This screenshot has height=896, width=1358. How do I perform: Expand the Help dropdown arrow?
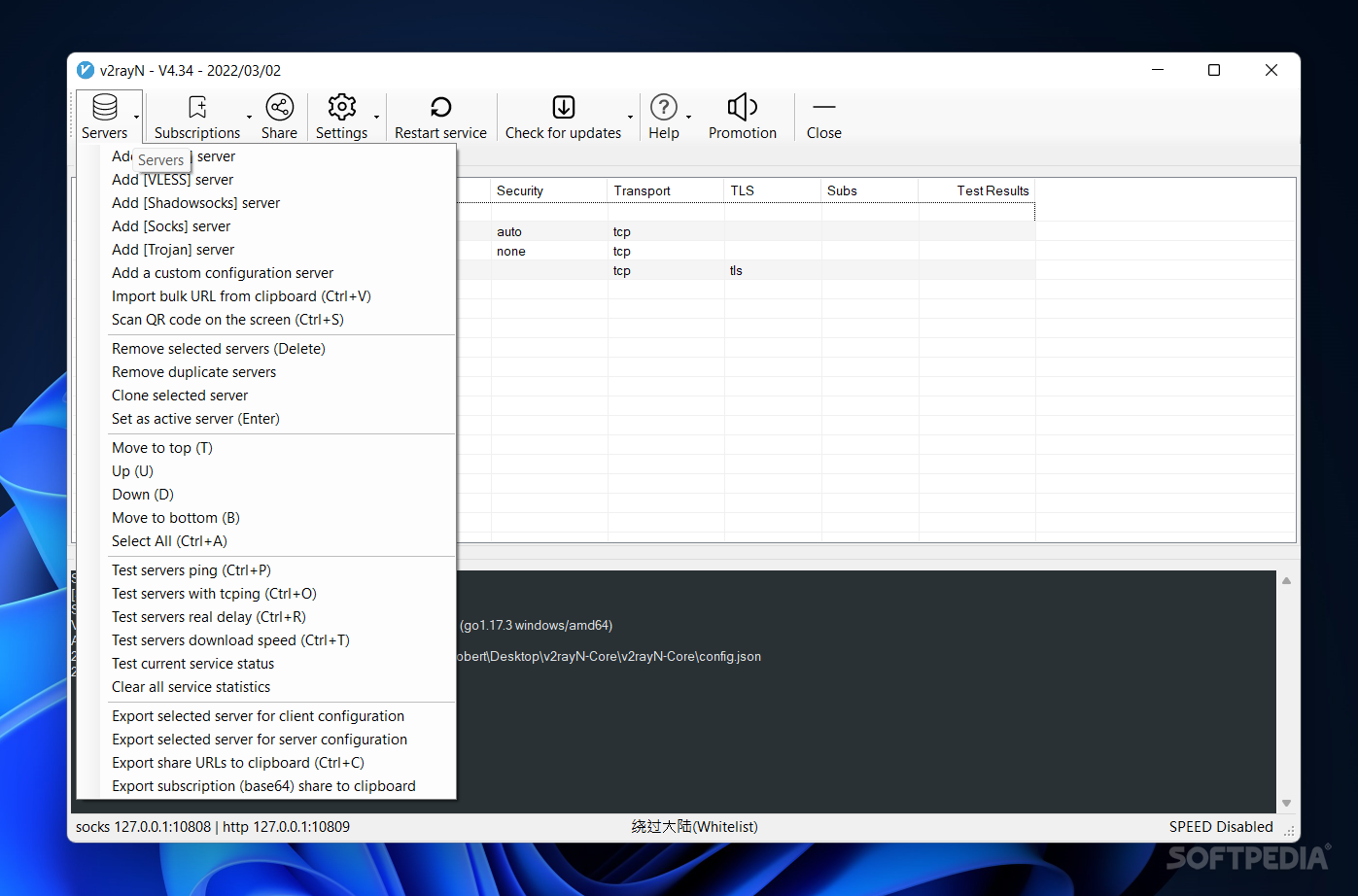click(x=688, y=117)
